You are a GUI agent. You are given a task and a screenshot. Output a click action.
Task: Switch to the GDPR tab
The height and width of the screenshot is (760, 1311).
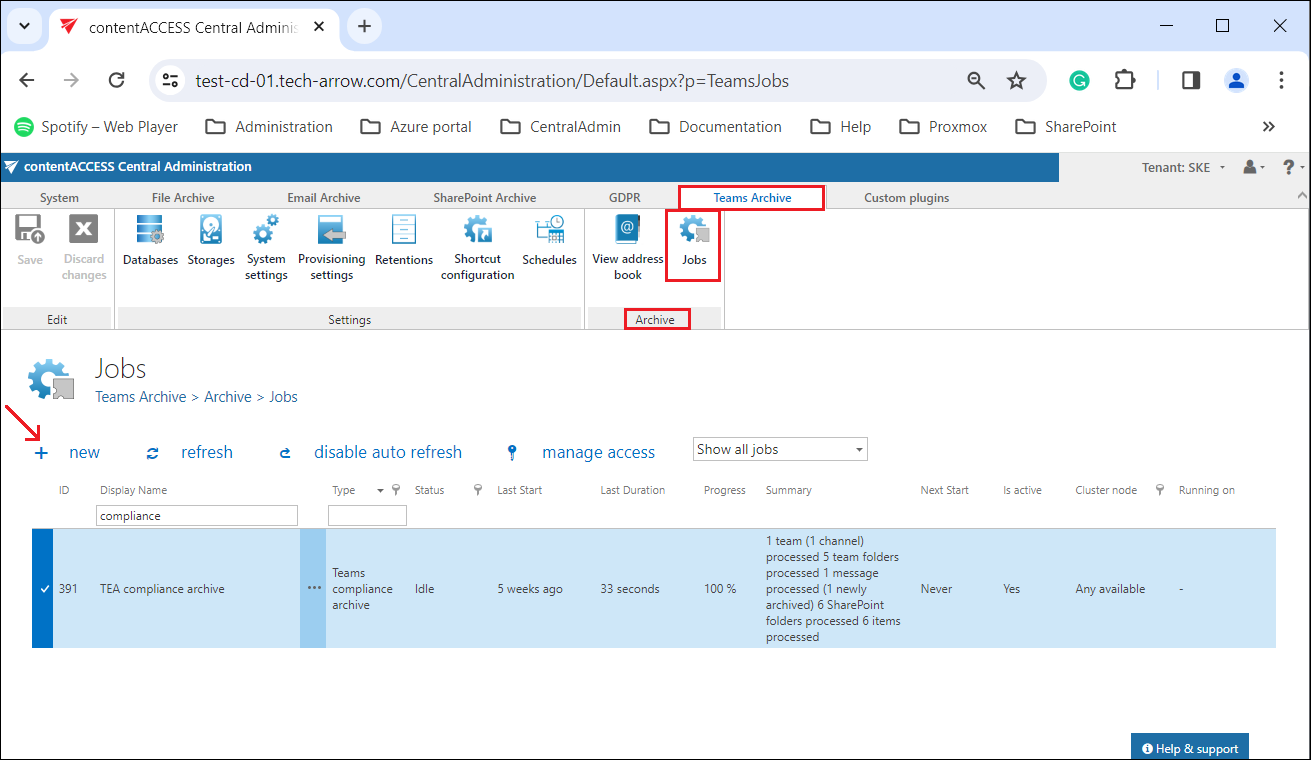(624, 198)
